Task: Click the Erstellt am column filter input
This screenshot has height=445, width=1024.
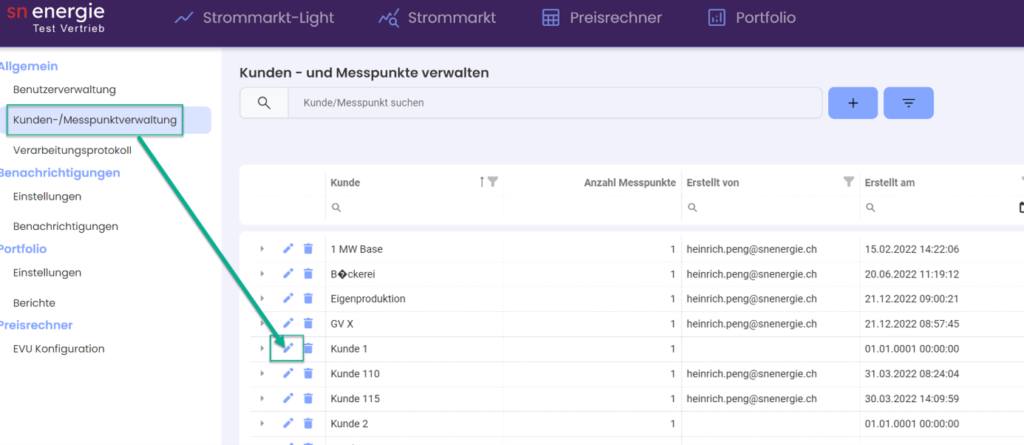Action: coord(940,207)
